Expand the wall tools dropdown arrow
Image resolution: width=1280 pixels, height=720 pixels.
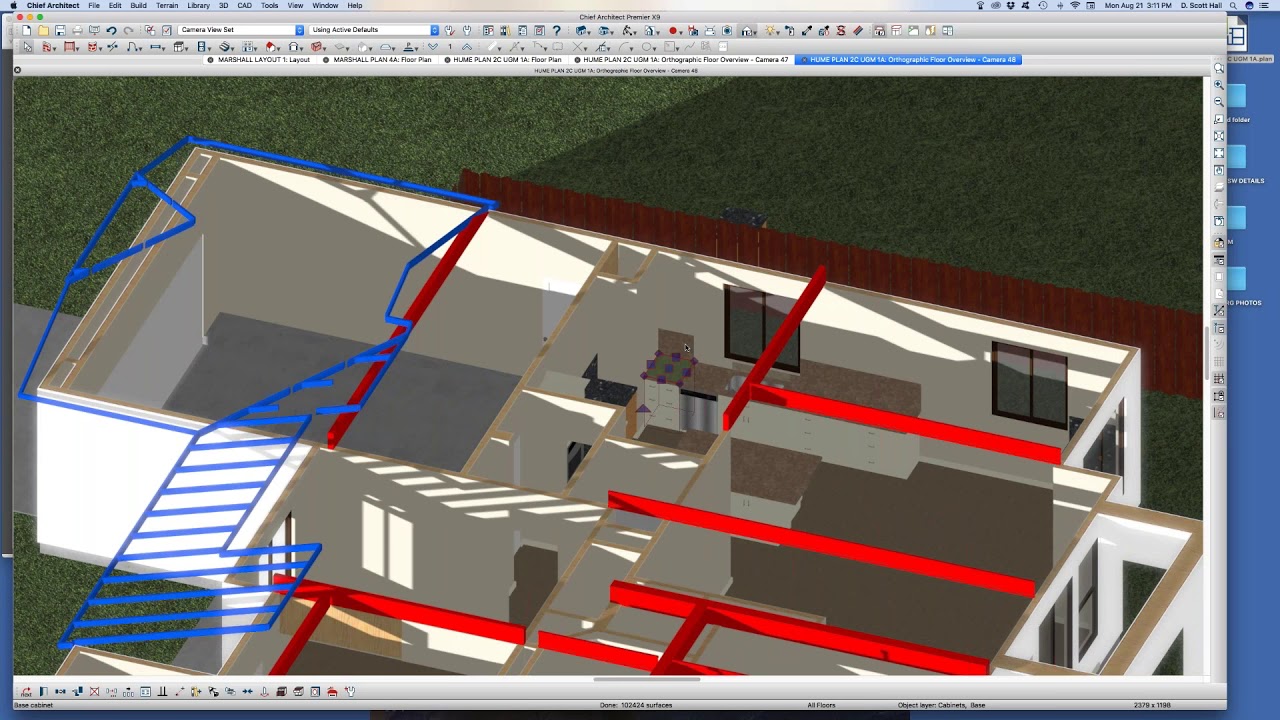[54, 49]
